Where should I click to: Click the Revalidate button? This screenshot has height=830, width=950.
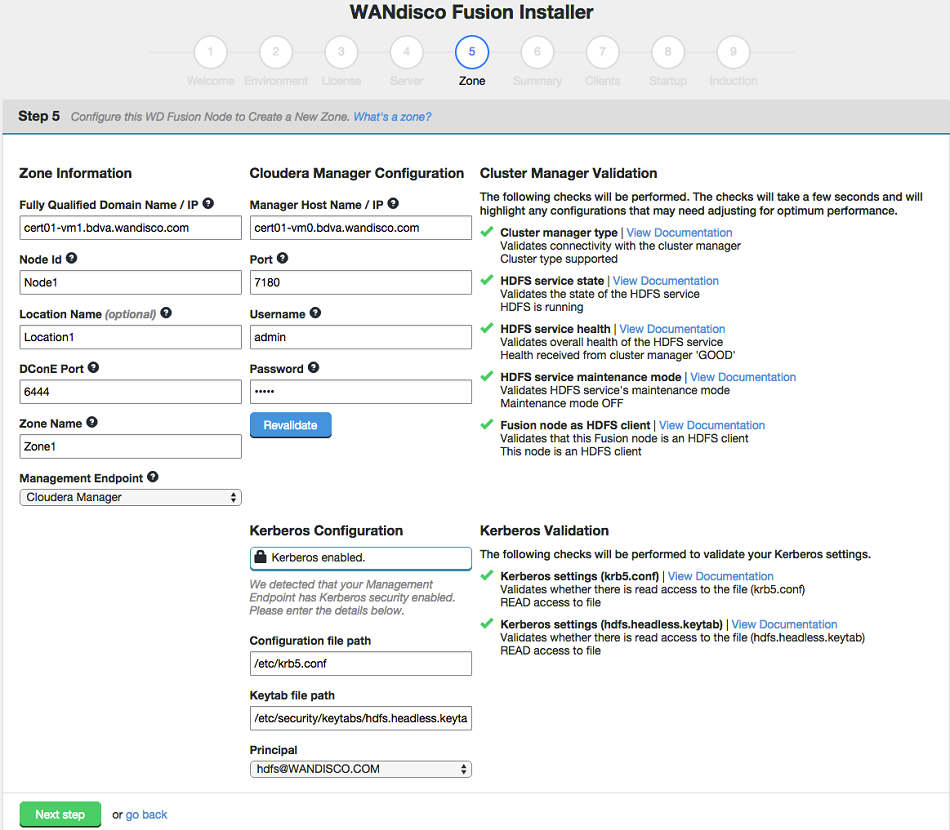290,425
